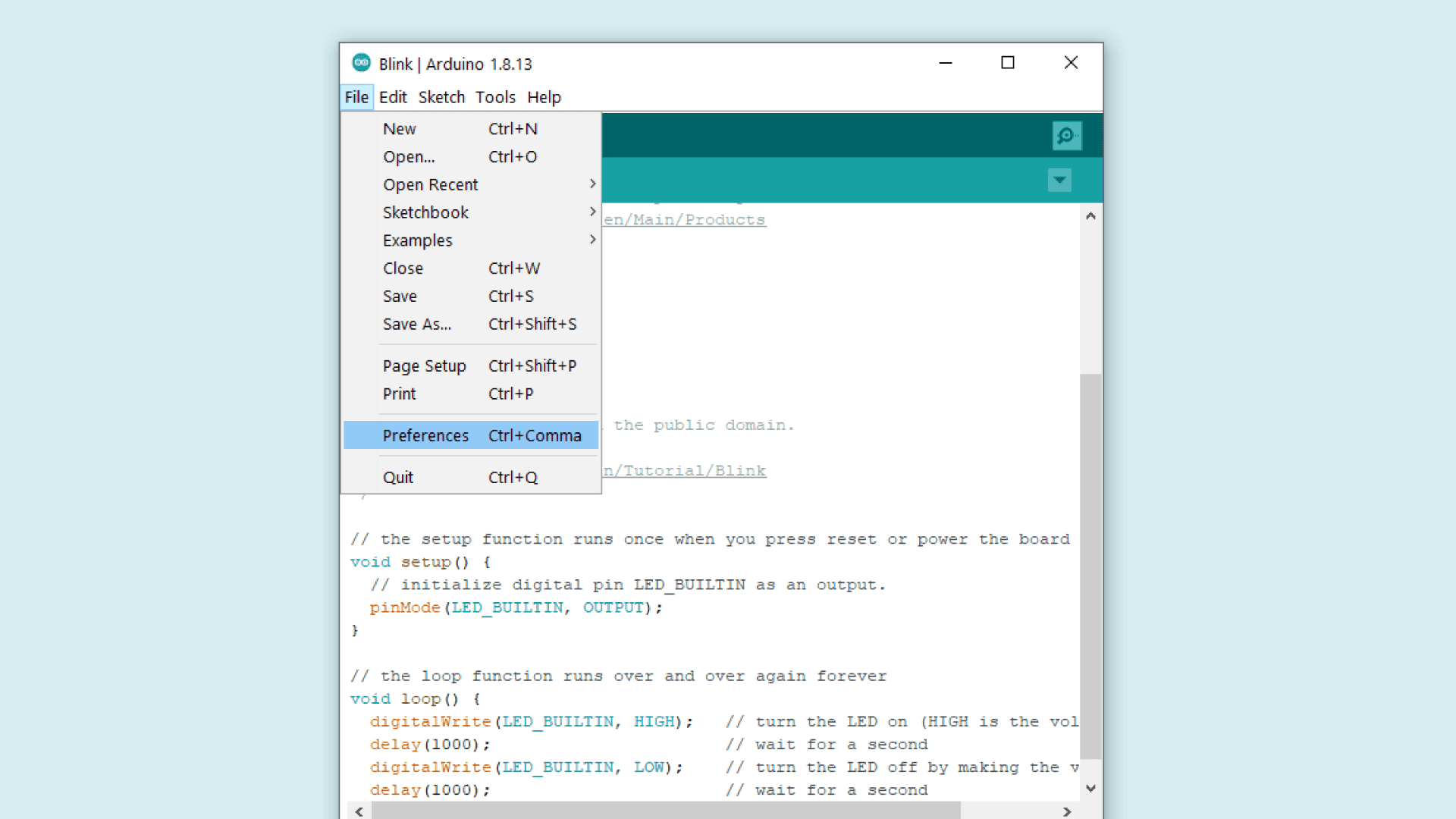
Task: Choose Quit from the File menu
Action: point(398,477)
